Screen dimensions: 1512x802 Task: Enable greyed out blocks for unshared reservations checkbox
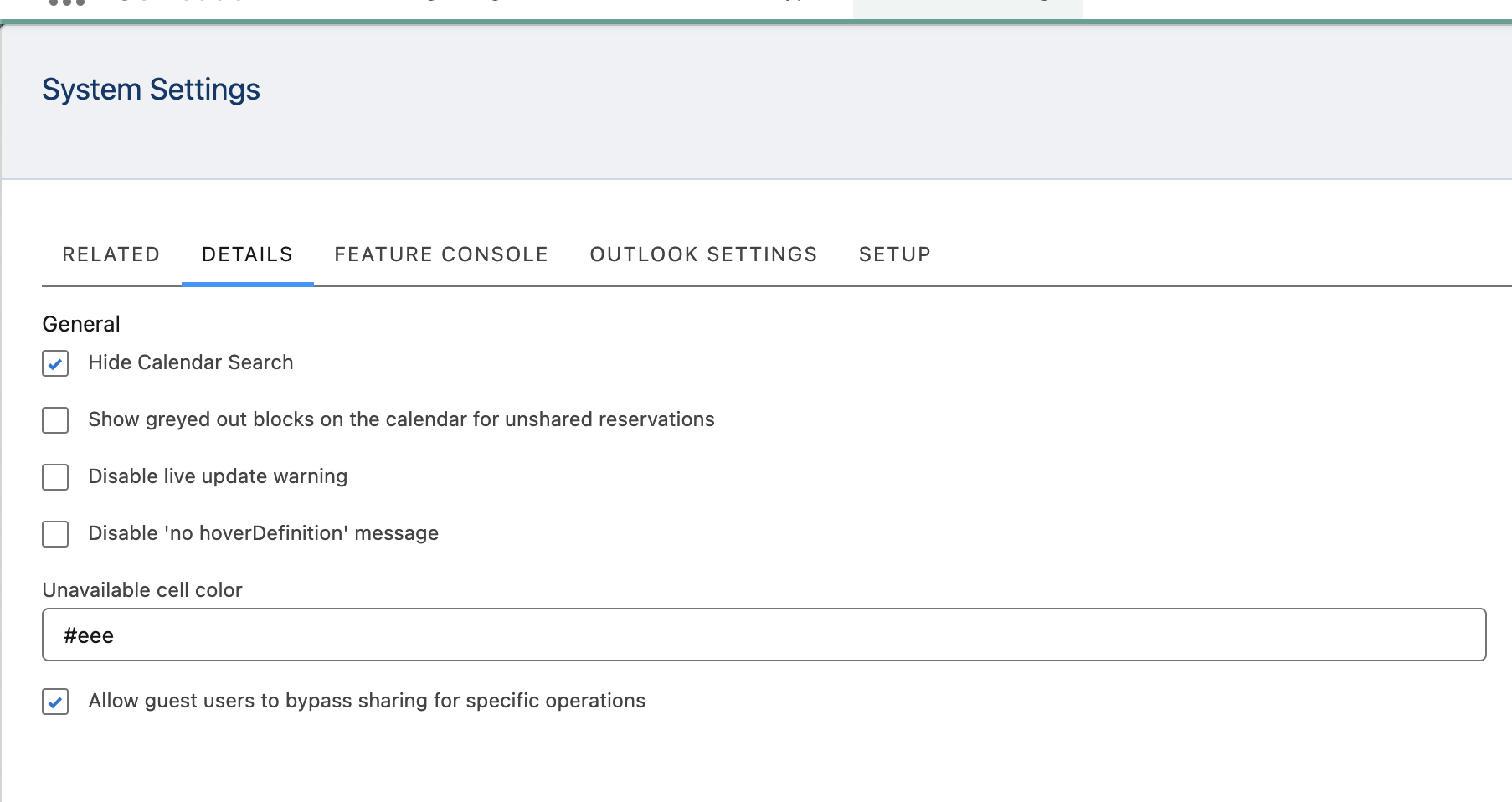[55, 420]
